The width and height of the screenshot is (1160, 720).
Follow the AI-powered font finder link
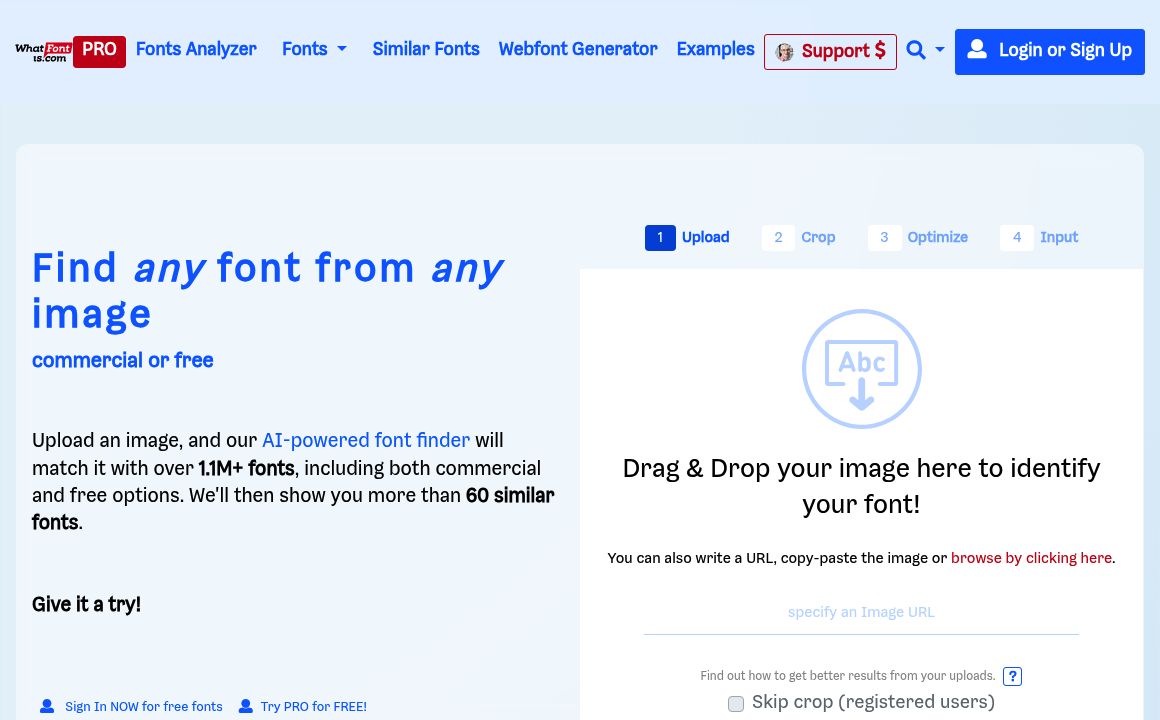tap(366, 440)
